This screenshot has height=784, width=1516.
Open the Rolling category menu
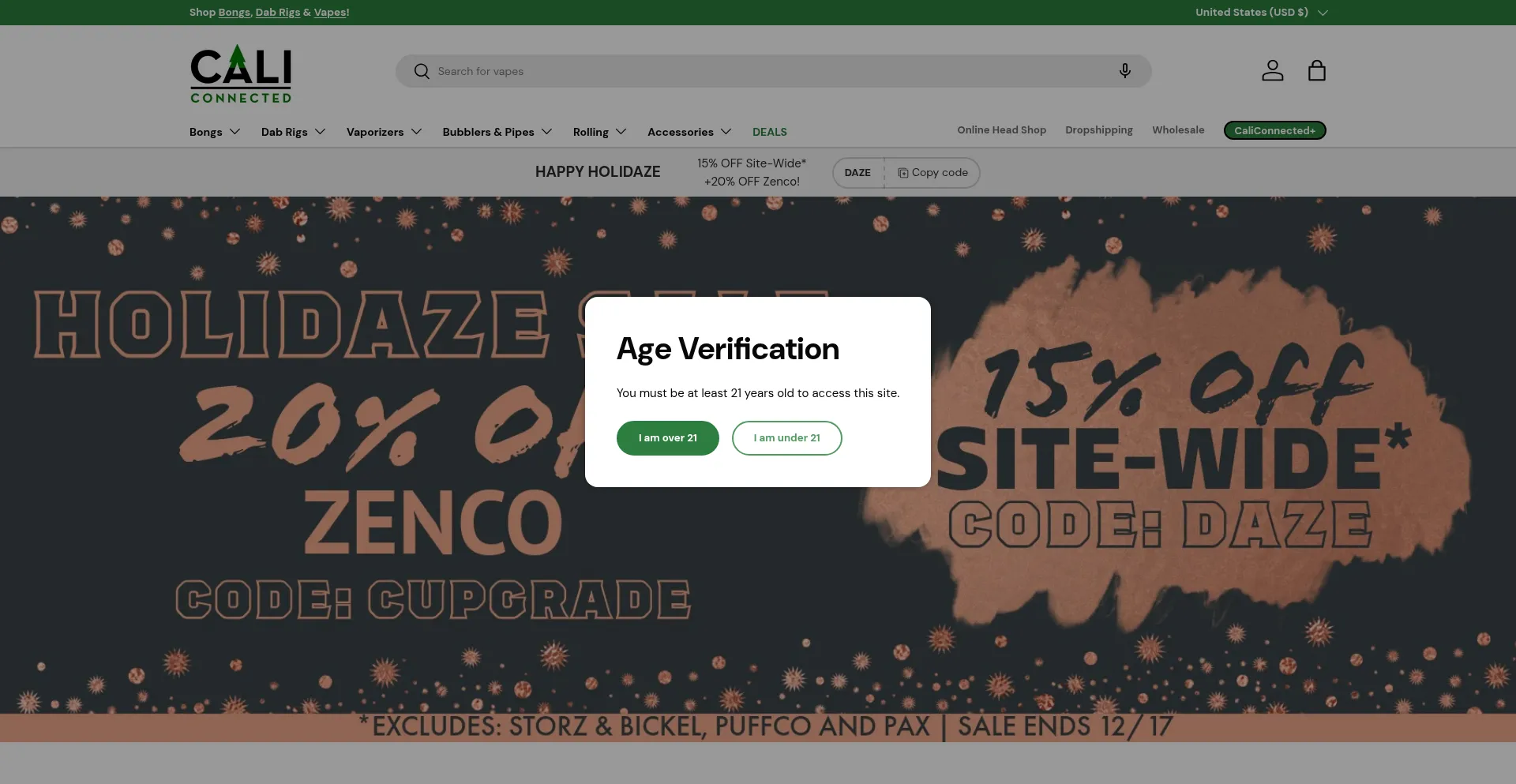click(599, 132)
